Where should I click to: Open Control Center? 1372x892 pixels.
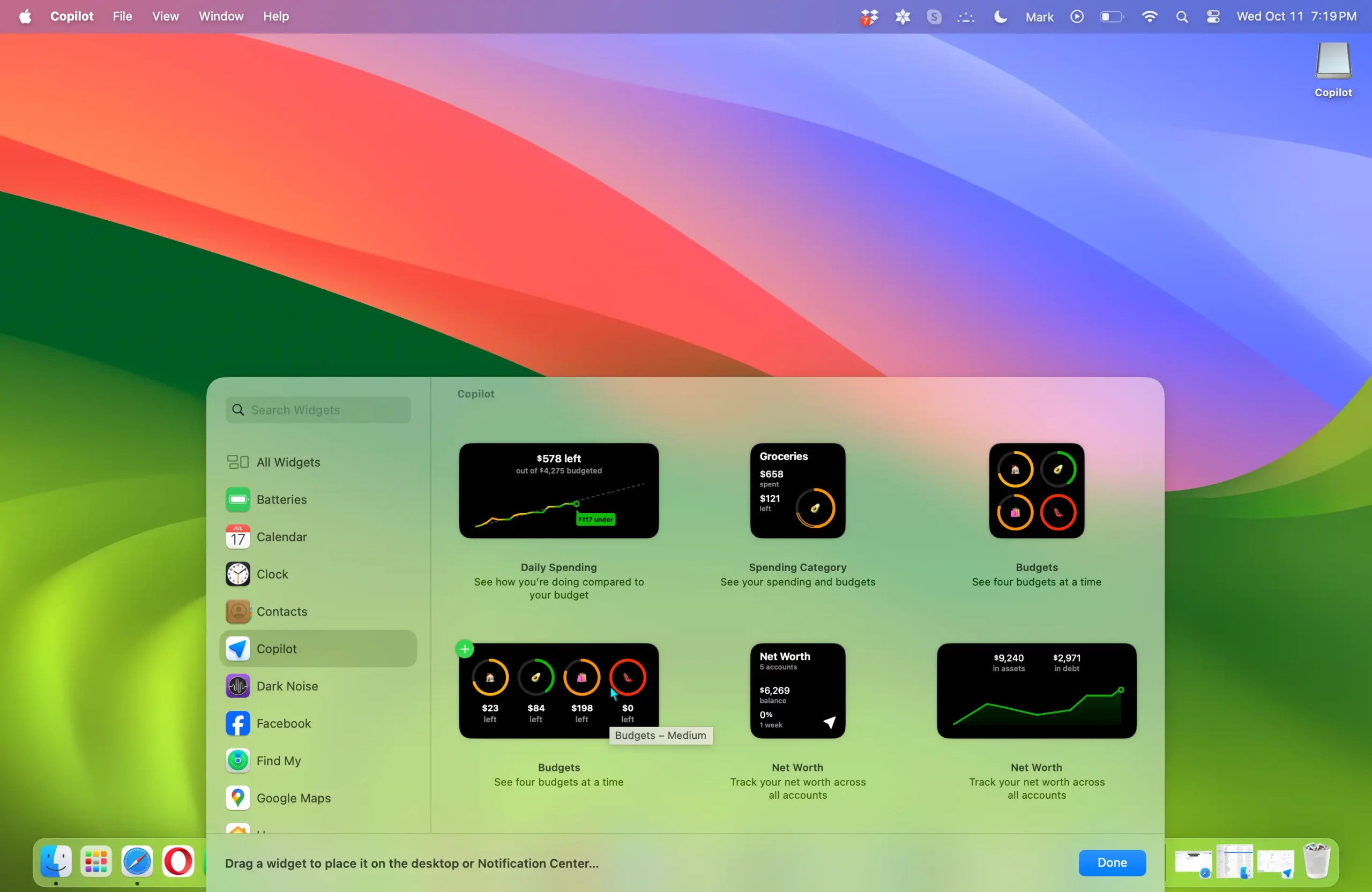click(x=1213, y=17)
